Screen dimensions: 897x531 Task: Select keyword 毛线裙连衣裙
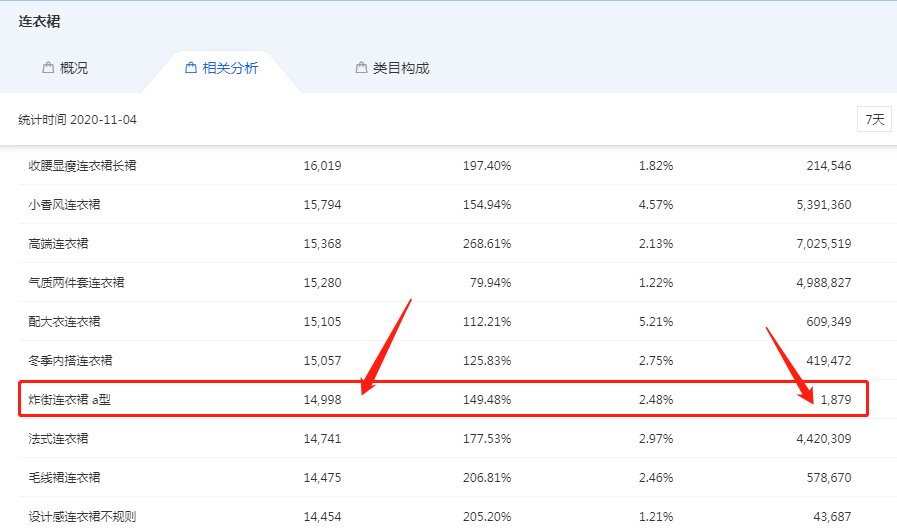pyautogui.click(x=64, y=477)
